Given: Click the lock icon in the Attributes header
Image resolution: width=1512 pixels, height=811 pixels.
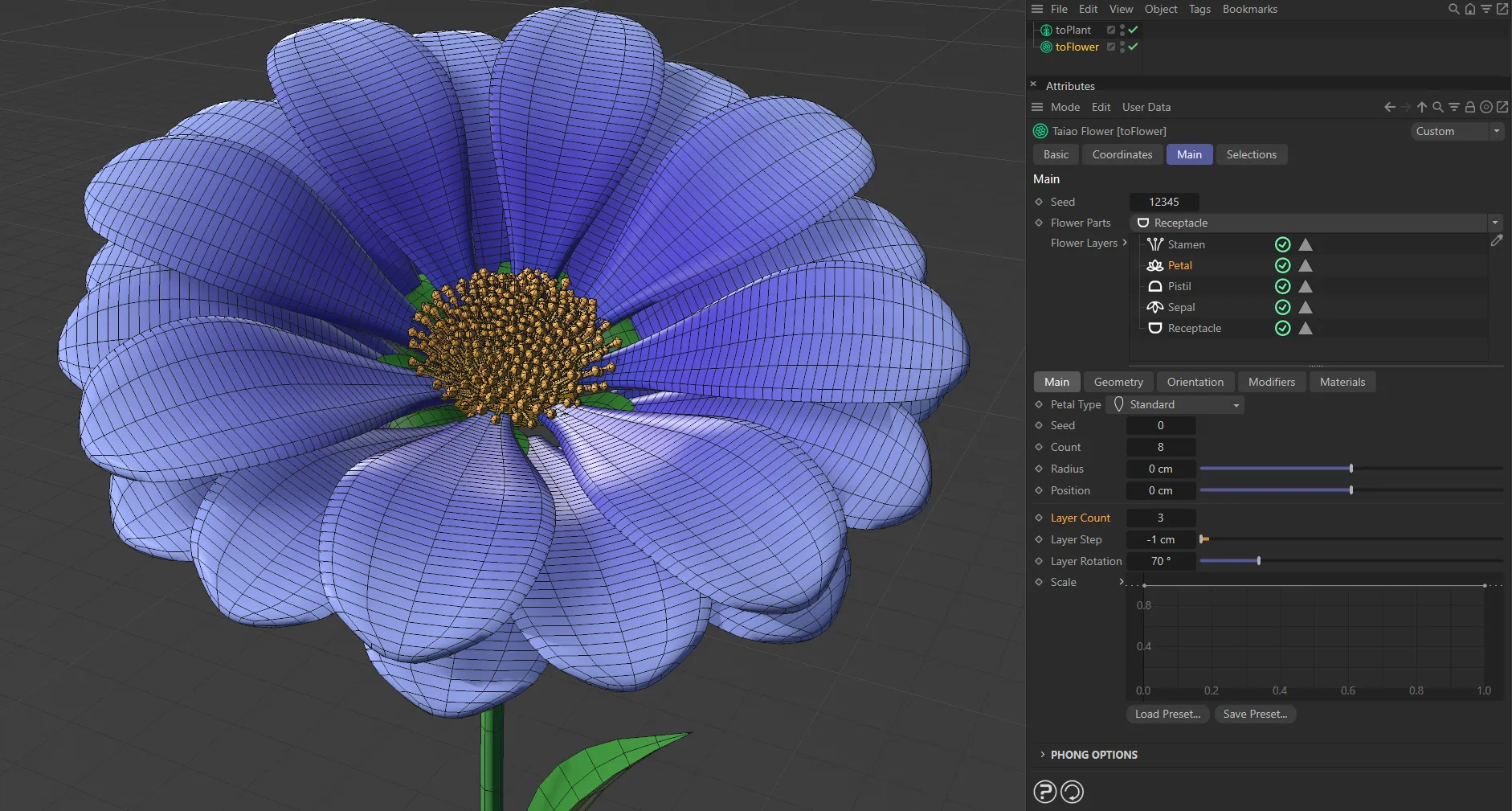Looking at the screenshot, I should coord(1469,106).
